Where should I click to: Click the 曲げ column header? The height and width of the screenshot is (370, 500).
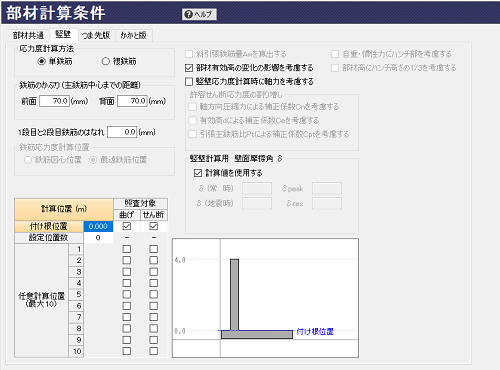(x=127, y=215)
